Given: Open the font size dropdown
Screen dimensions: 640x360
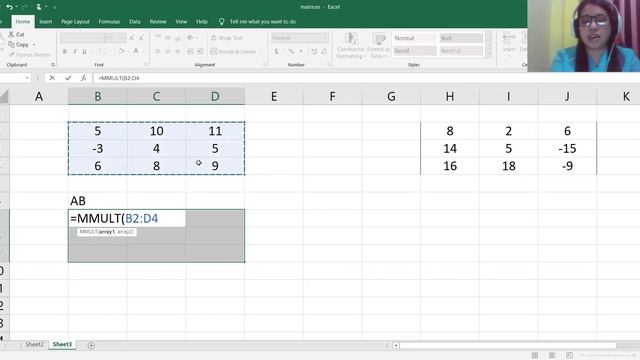Looking at the screenshot, I should pyautogui.click(x=123, y=38).
